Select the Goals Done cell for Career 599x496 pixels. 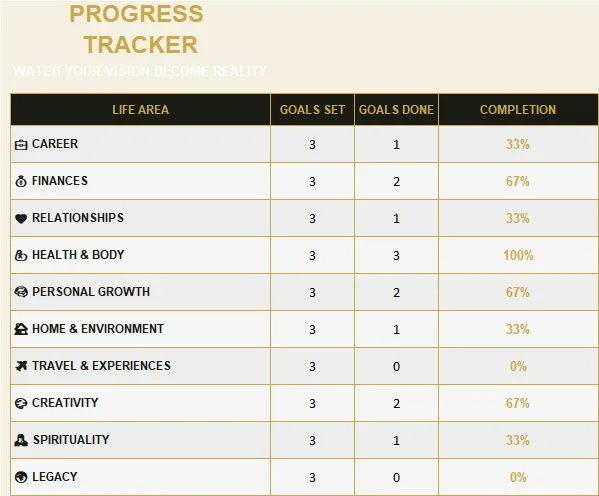pos(396,144)
